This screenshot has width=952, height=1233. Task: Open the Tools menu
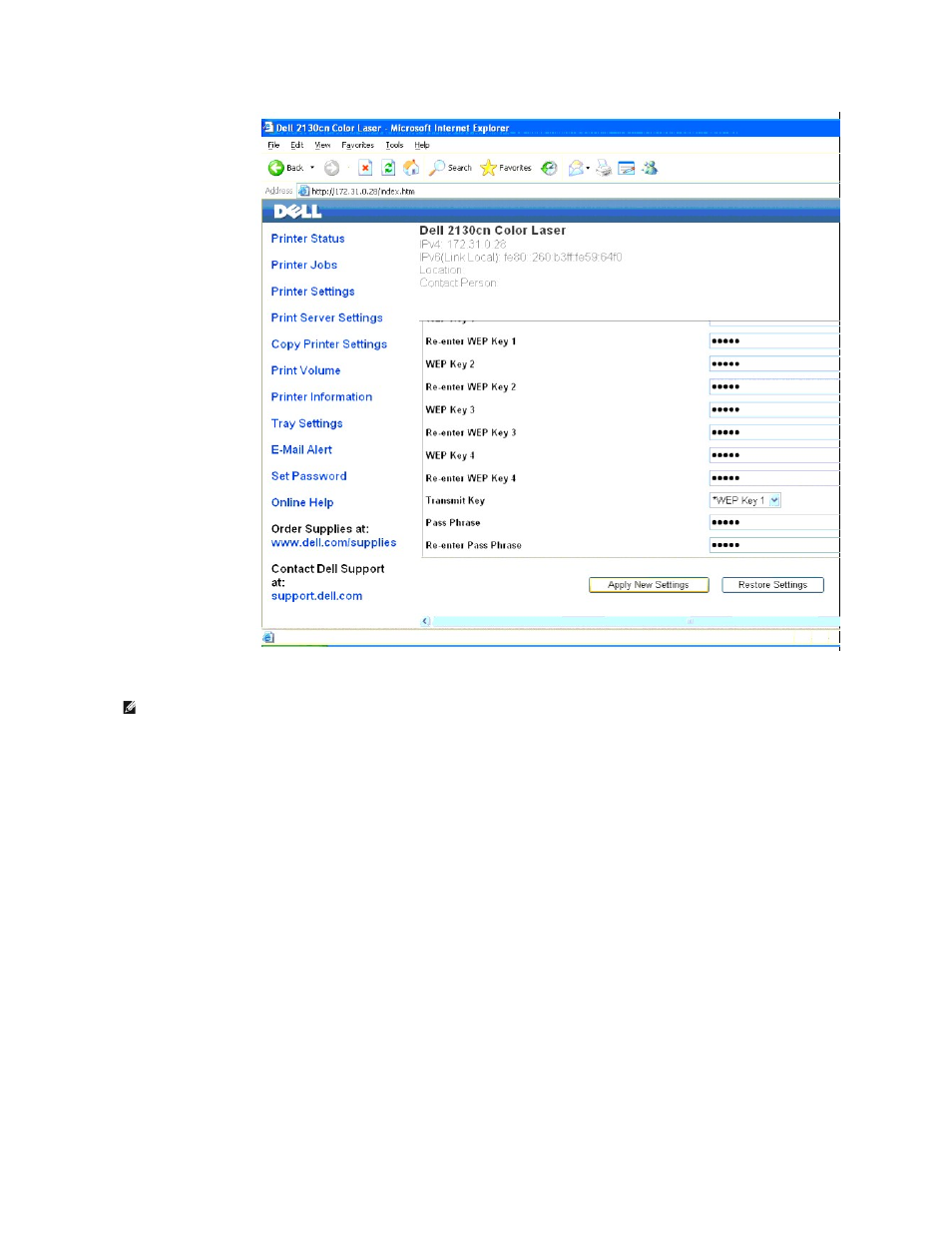point(395,145)
